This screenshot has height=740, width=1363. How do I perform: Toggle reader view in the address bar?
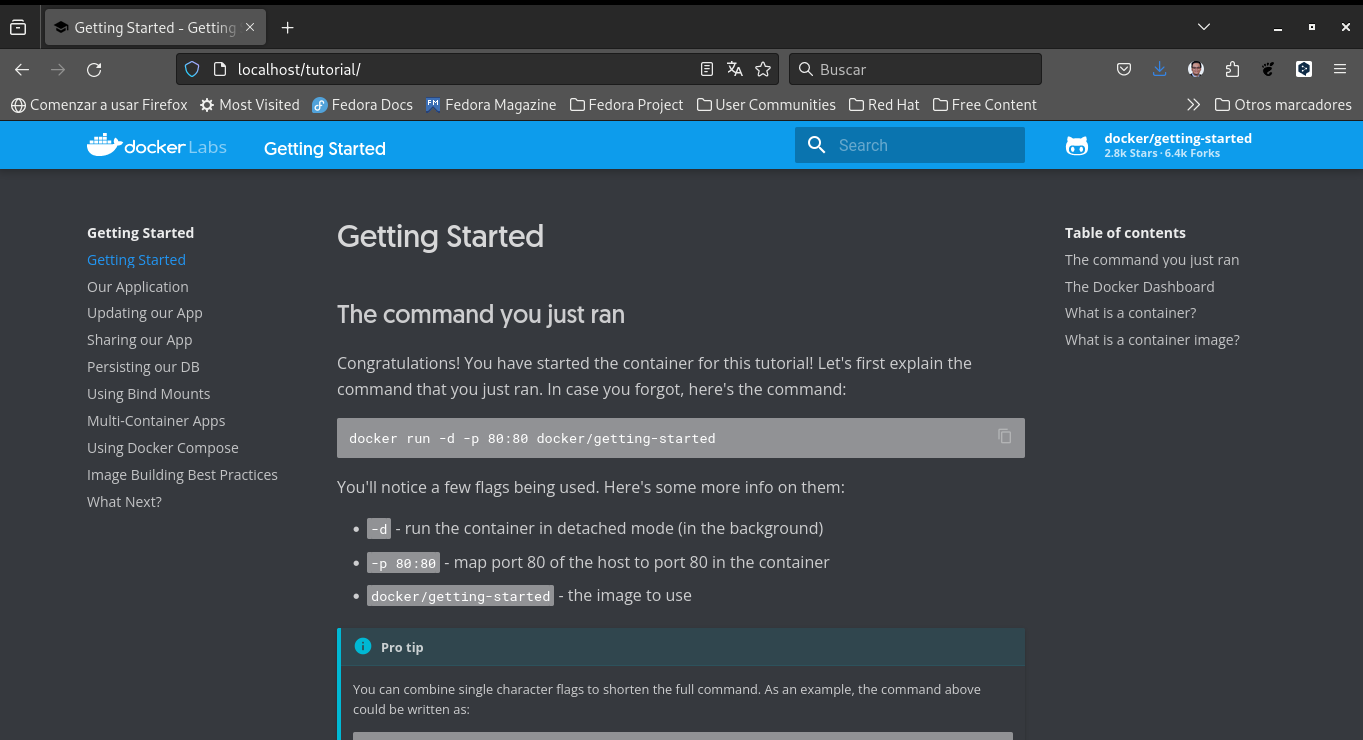click(x=707, y=69)
